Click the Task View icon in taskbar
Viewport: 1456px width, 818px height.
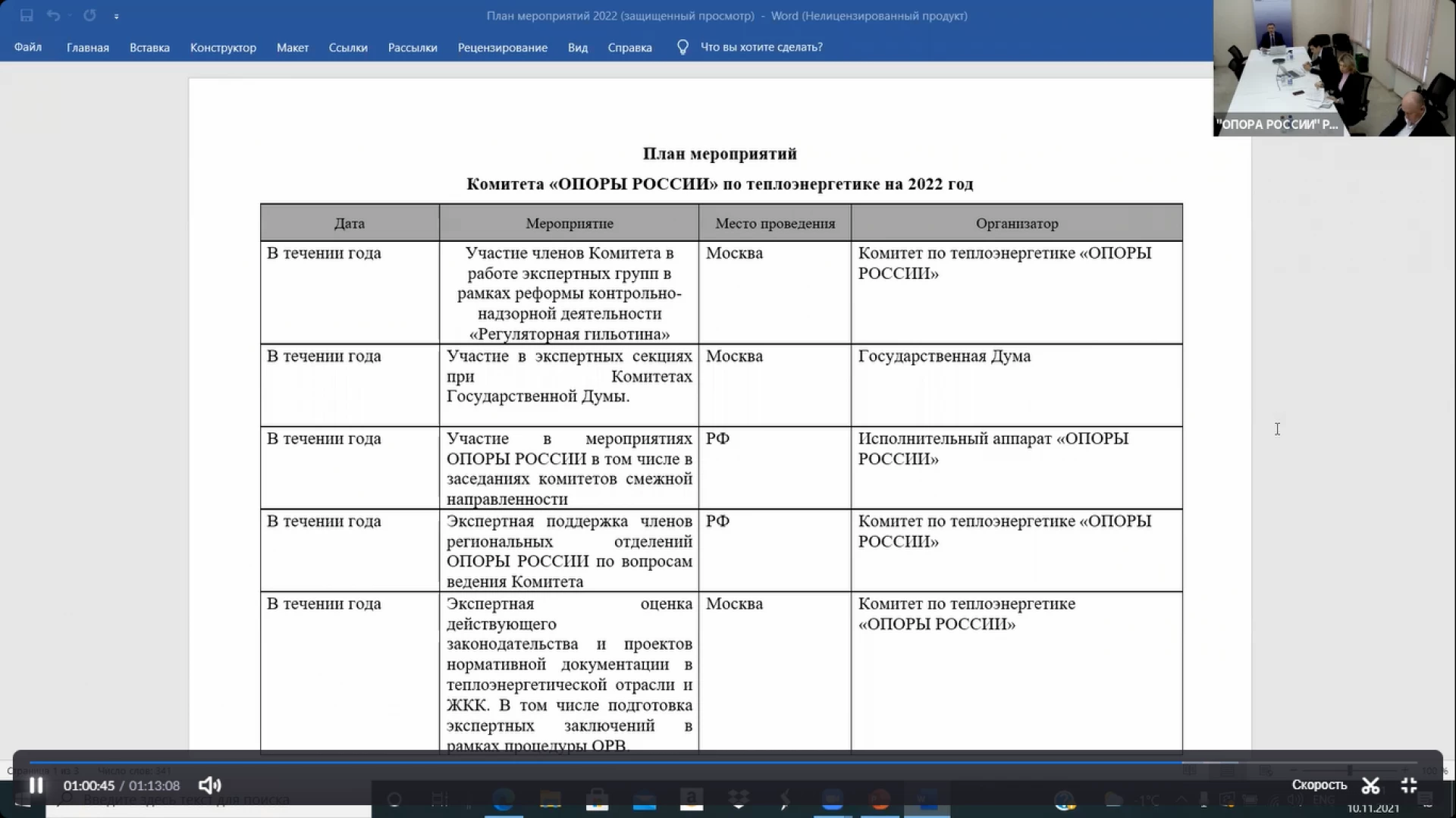[440, 799]
